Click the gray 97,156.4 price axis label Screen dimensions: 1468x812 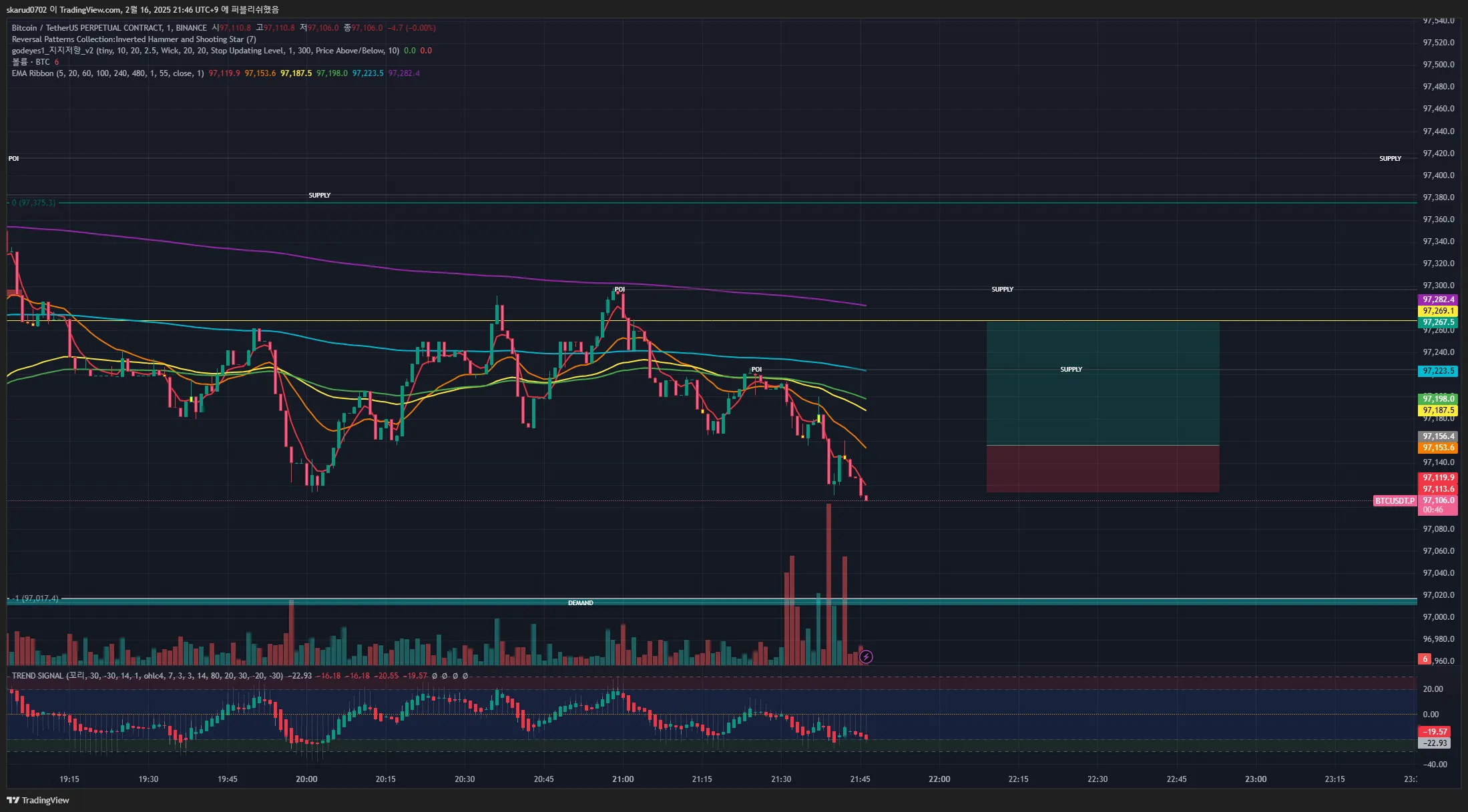click(1438, 436)
